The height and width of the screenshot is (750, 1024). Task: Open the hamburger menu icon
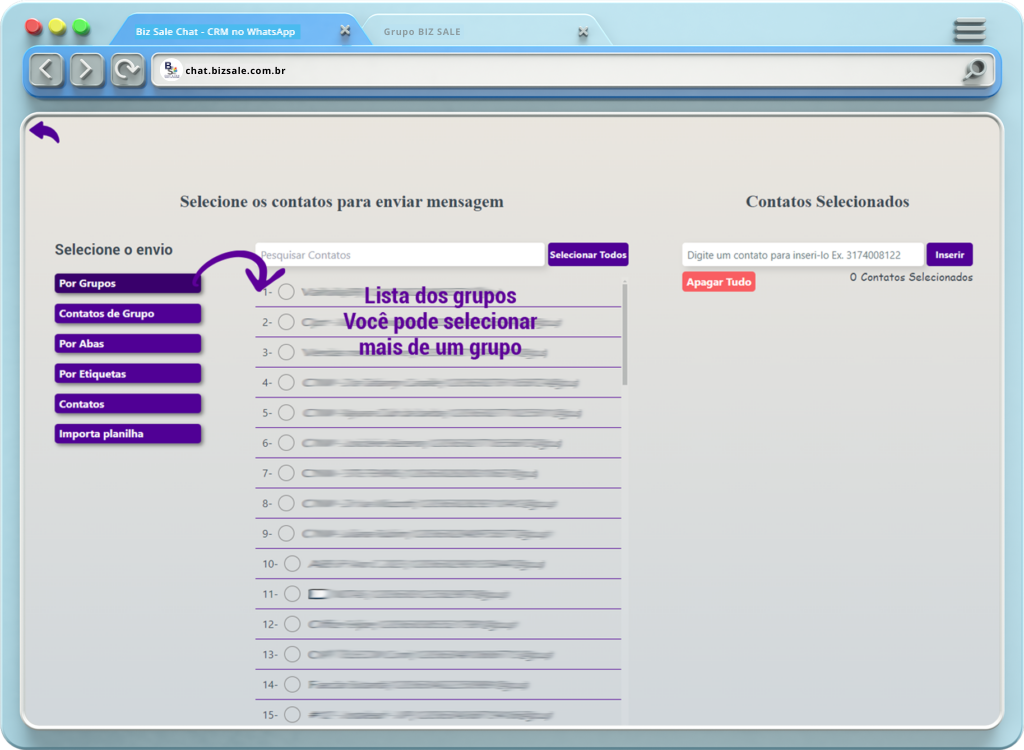(x=969, y=31)
